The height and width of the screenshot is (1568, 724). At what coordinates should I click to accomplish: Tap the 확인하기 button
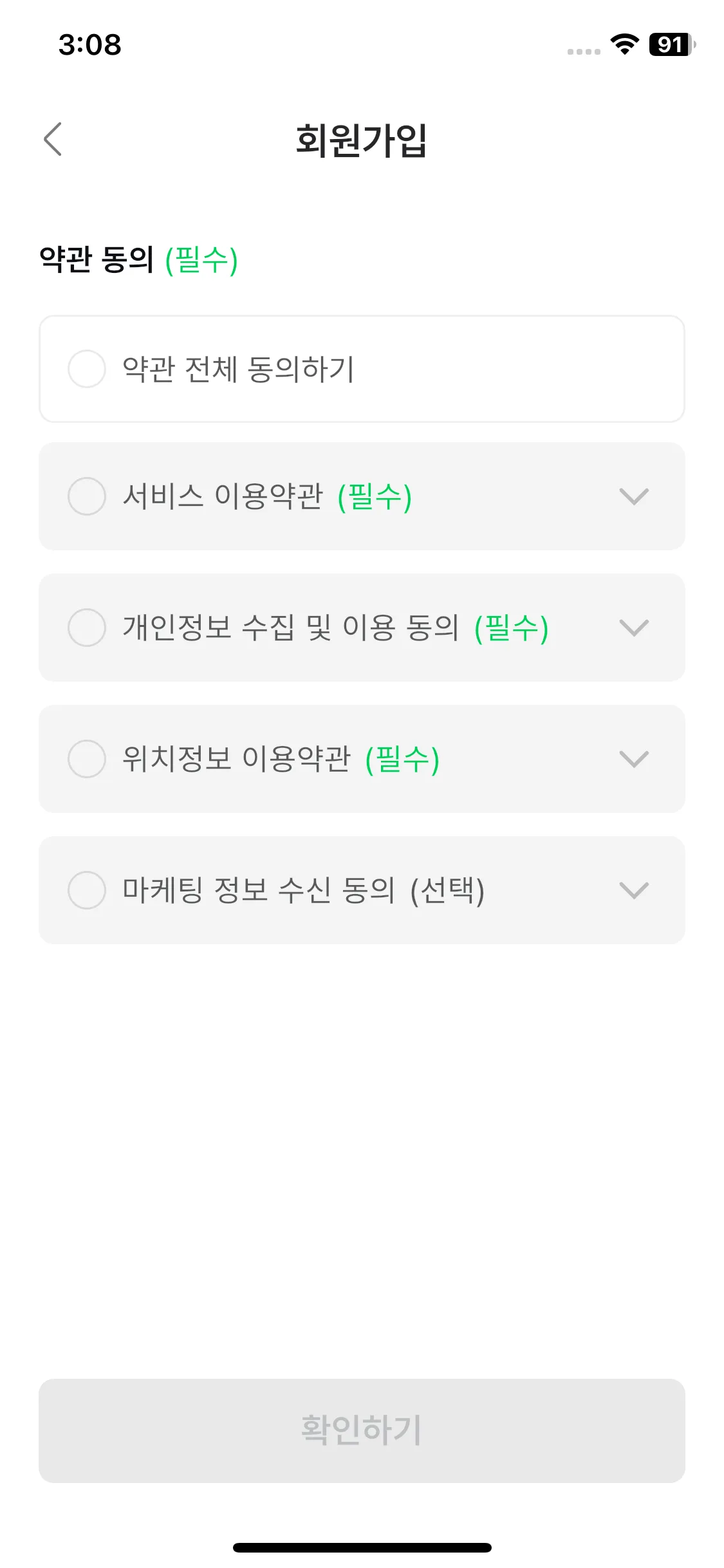click(362, 1430)
